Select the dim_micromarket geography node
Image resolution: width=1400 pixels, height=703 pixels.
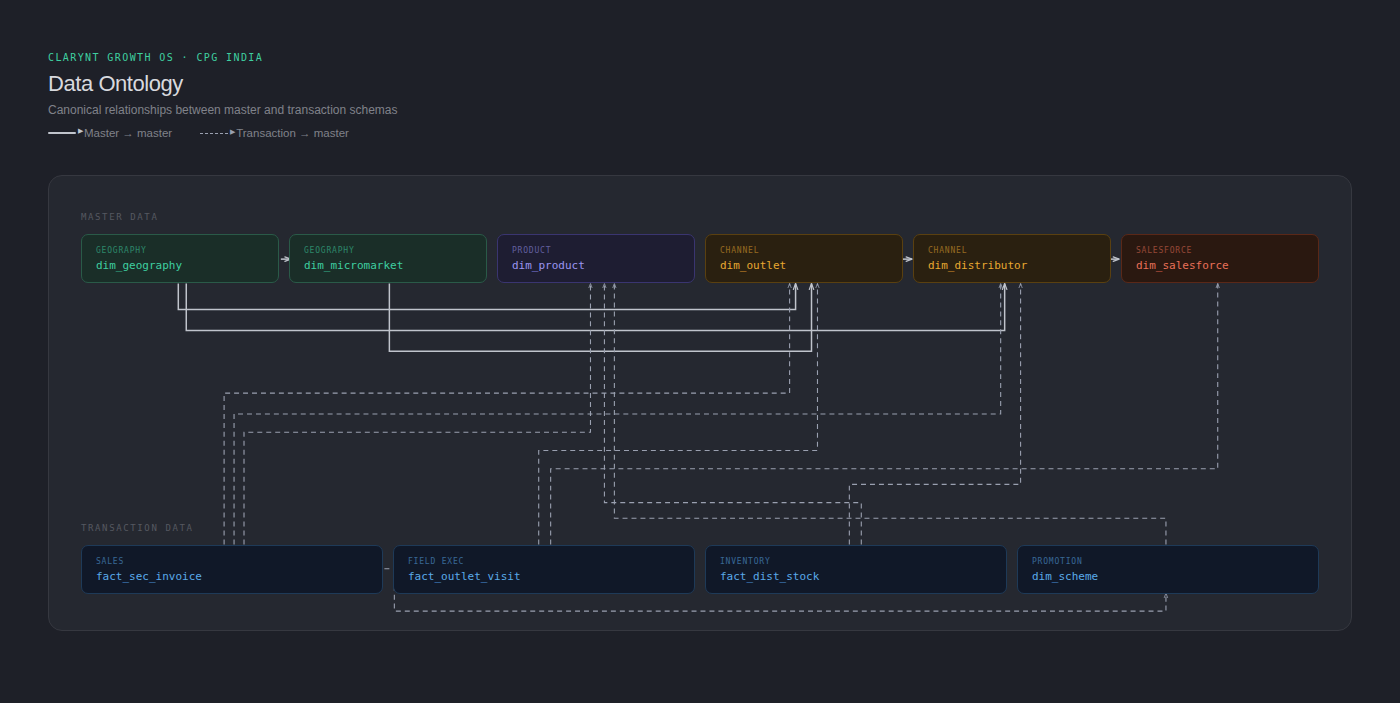(x=388, y=258)
